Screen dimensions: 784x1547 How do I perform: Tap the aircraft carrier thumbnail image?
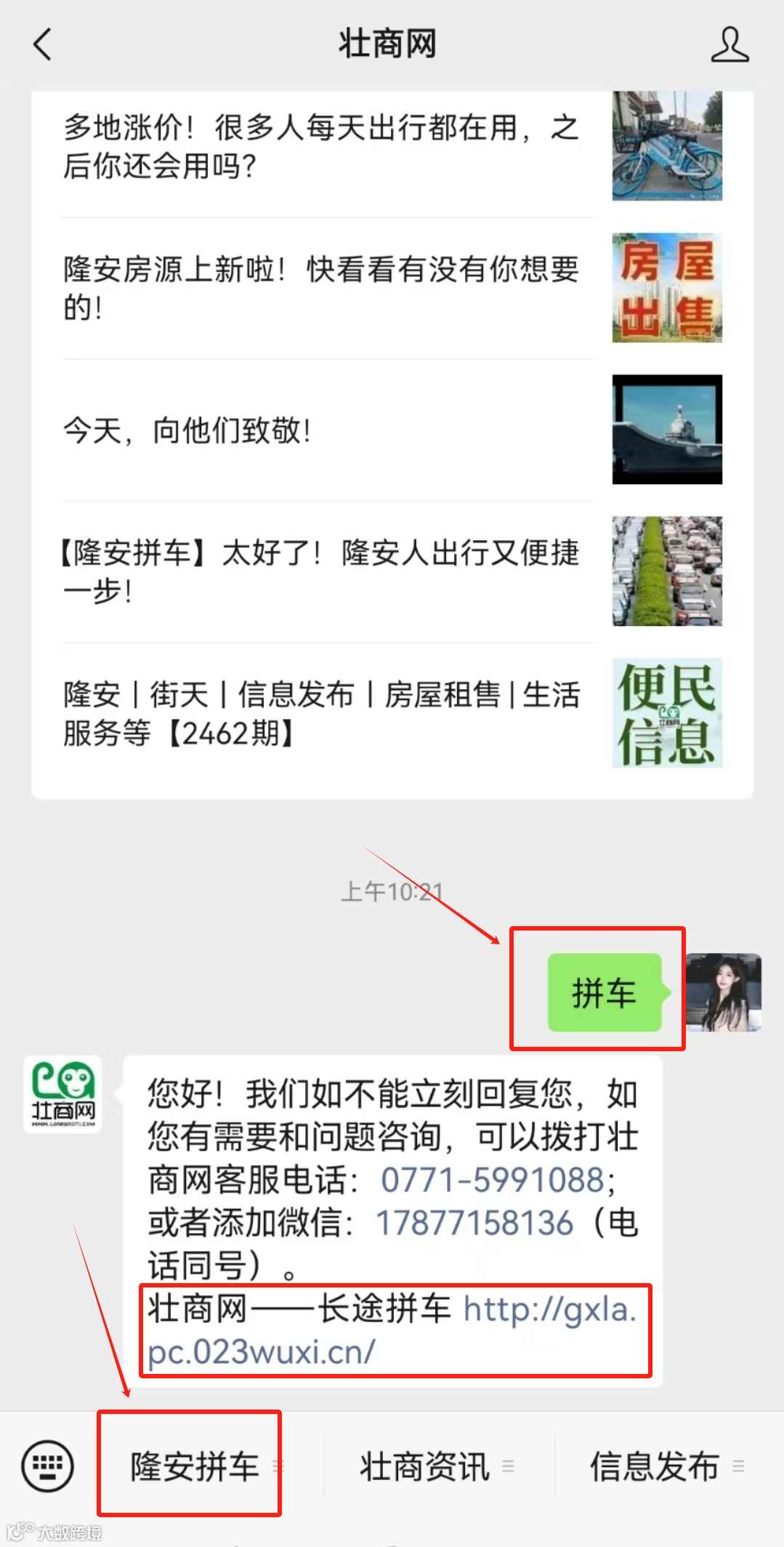coord(667,430)
